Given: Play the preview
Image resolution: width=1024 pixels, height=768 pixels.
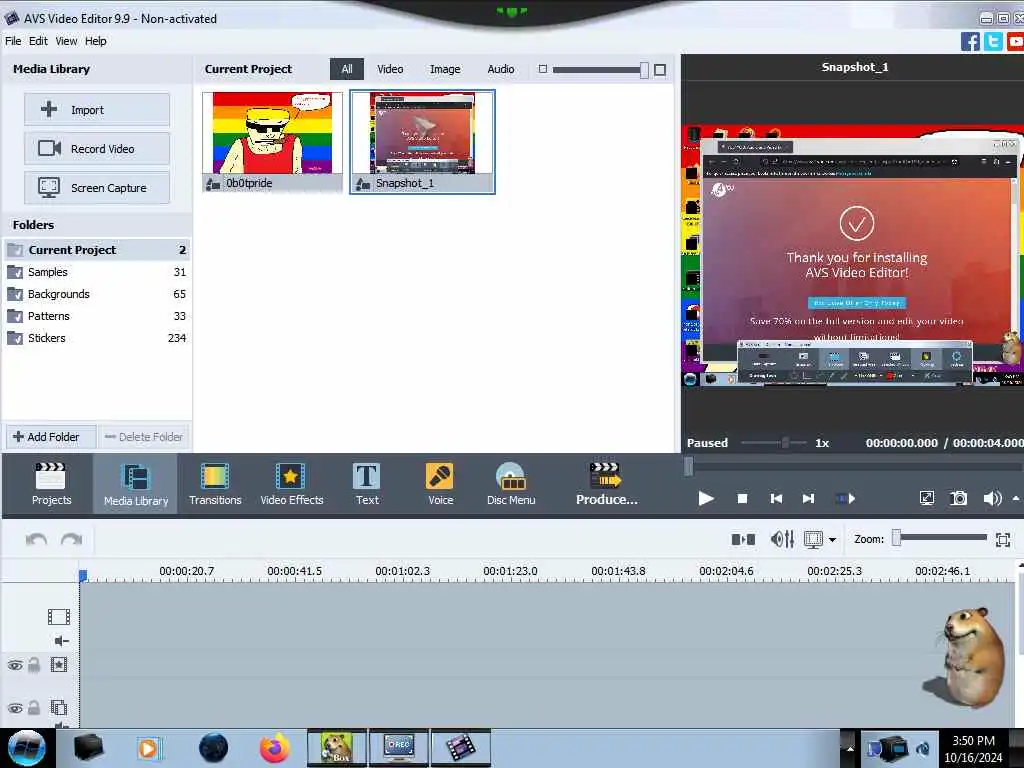Looking at the screenshot, I should (x=705, y=499).
